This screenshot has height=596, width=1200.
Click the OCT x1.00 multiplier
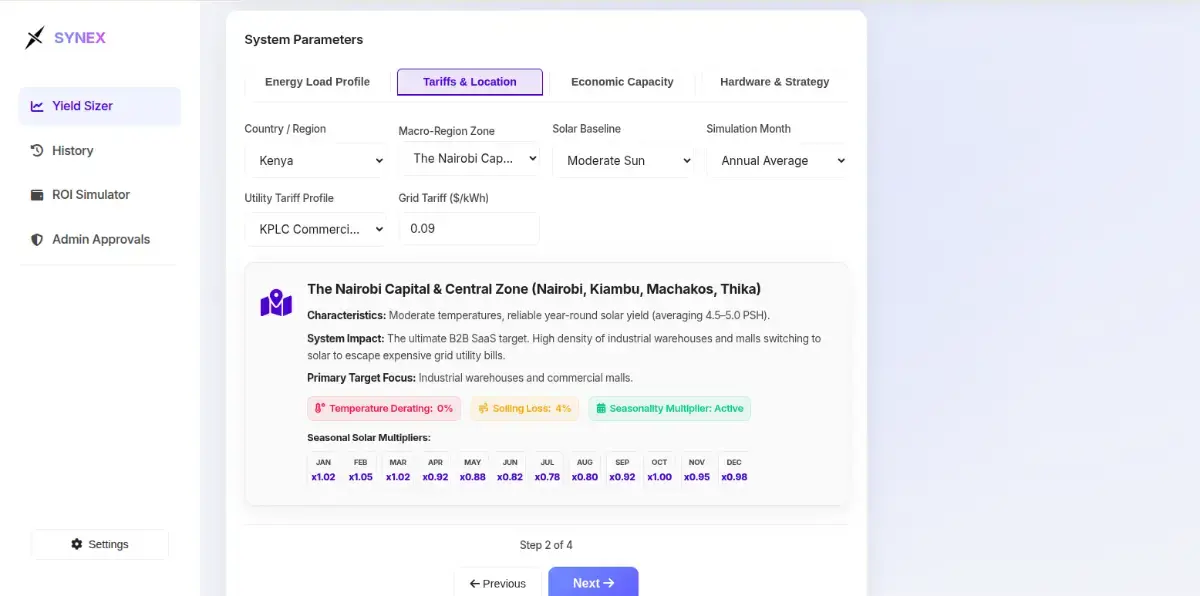point(659,470)
